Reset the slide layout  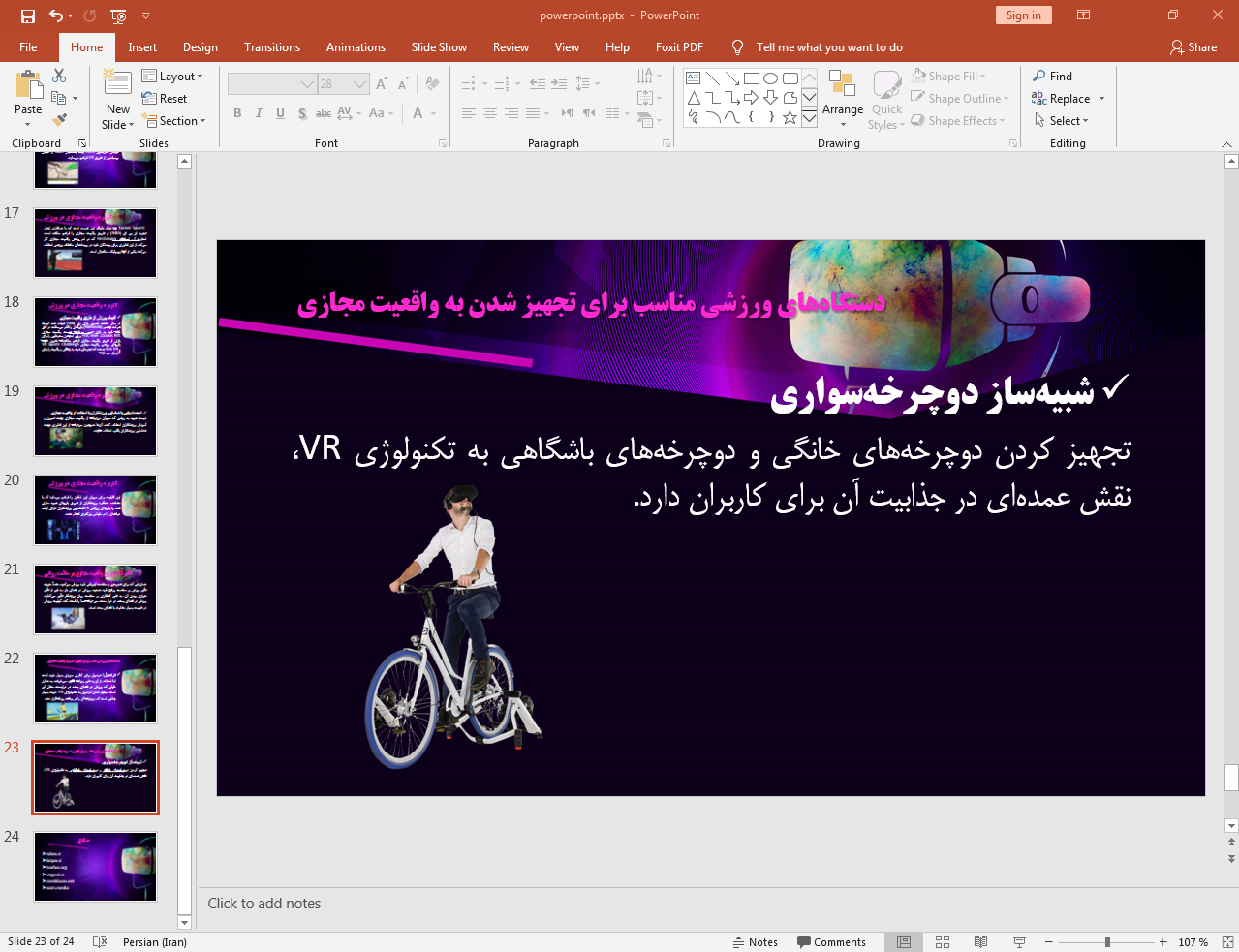pyautogui.click(x=165, y=99)
